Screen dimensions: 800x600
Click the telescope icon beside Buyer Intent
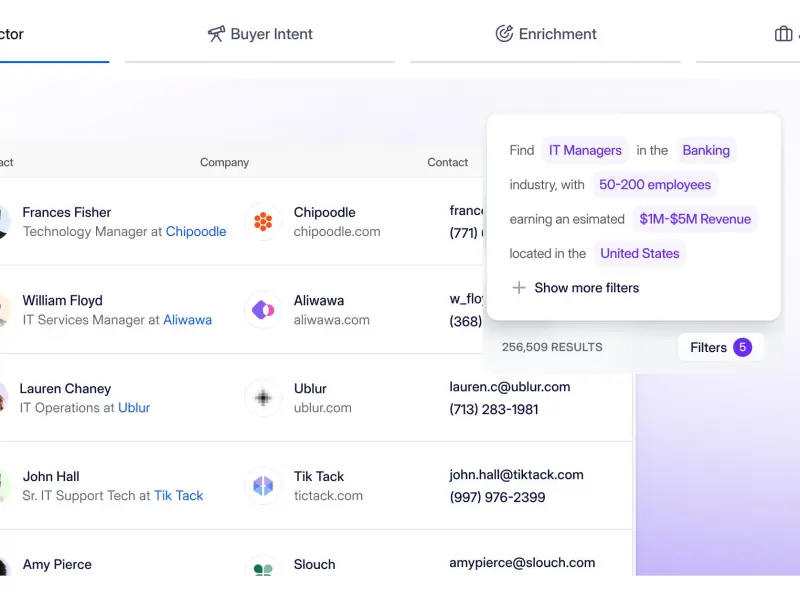[x=216, y=34]
